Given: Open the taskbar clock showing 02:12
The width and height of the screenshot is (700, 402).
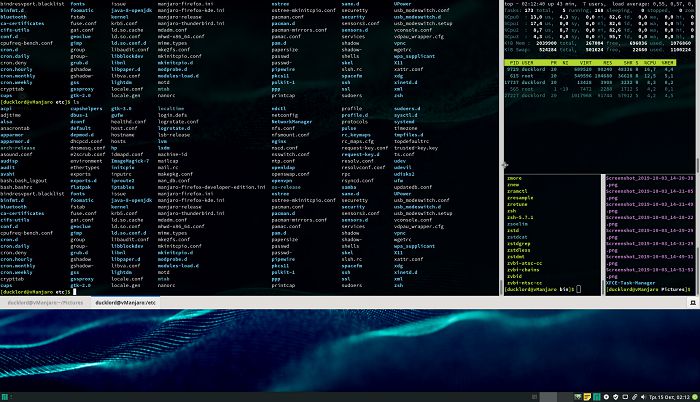Looking at the screenshot, I should 669,397.
